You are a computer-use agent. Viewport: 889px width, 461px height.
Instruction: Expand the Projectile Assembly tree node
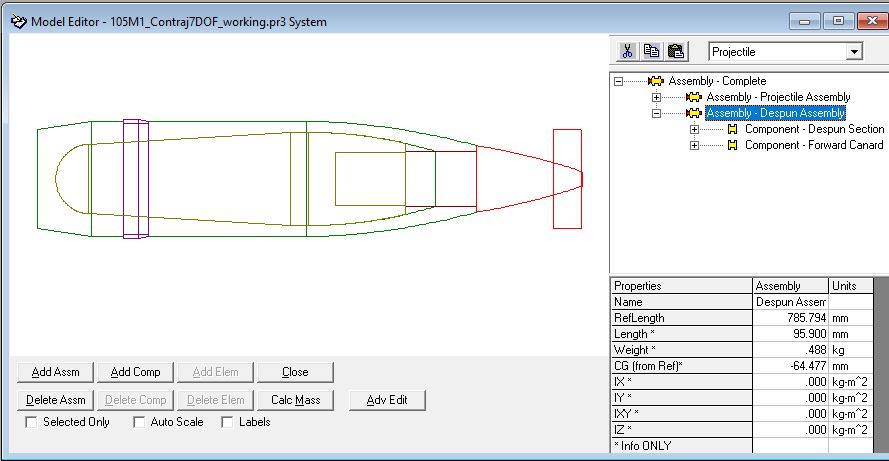click(x=656, y=97)
